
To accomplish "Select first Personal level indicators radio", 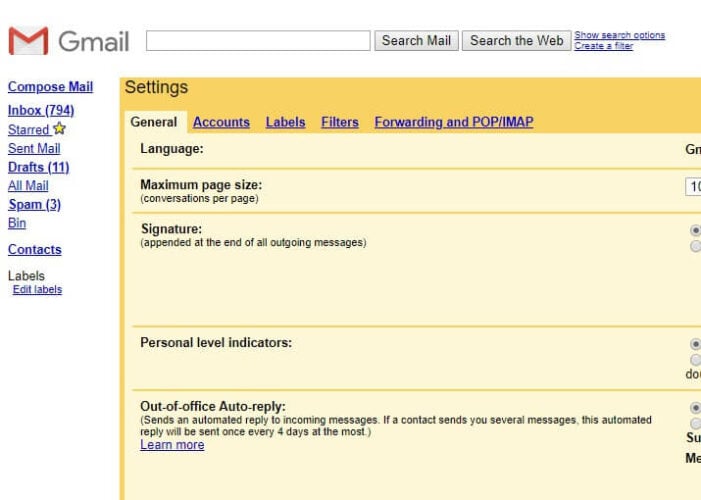I will tap(695, 344).
